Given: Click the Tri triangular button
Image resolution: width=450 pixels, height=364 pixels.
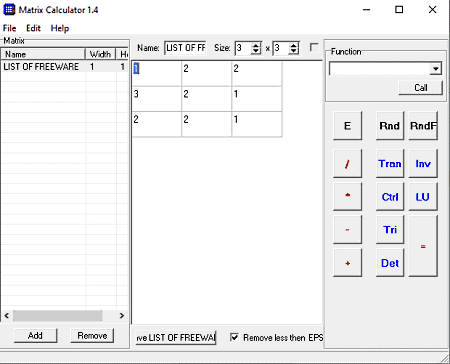Looking at the screenshot, I should (x=390, y=230).
